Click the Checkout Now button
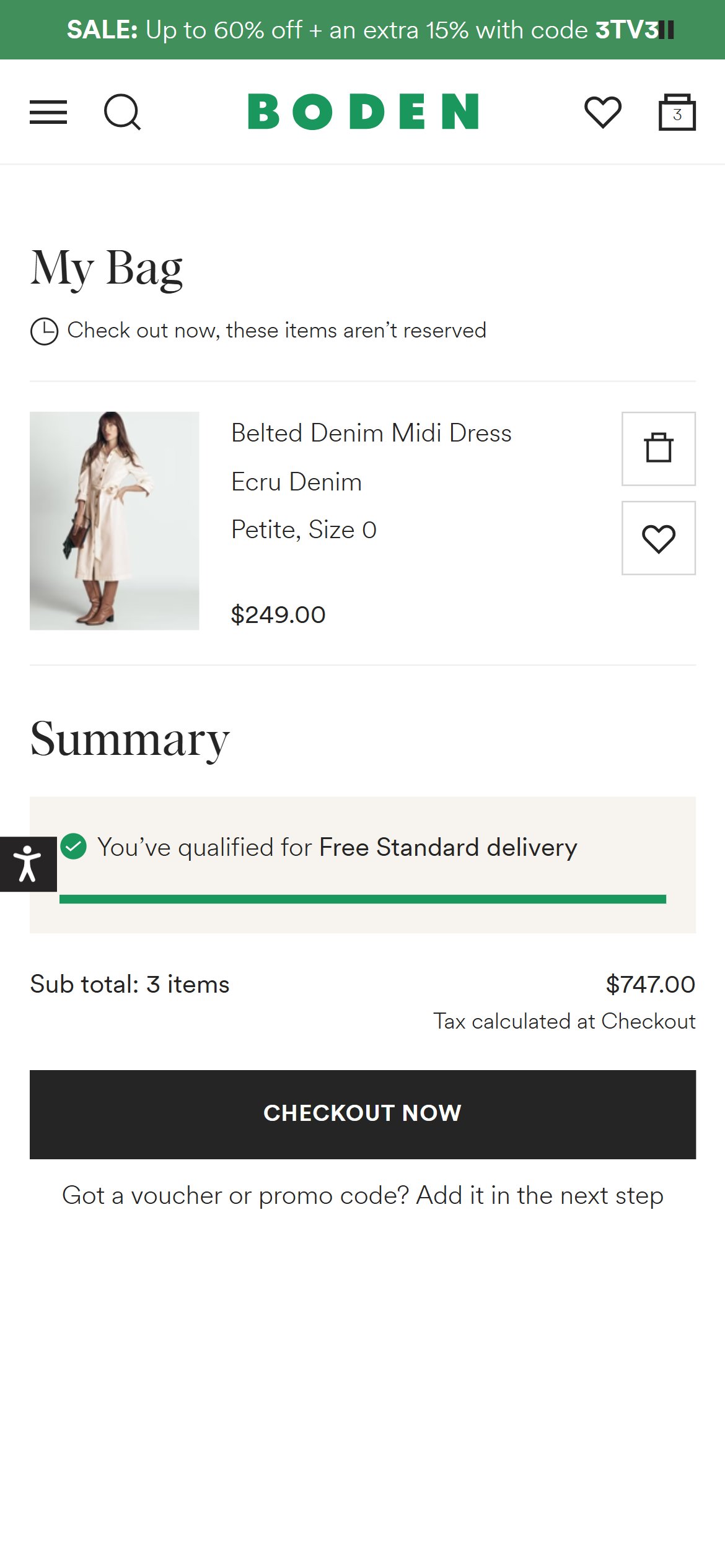 [362, 1114]
